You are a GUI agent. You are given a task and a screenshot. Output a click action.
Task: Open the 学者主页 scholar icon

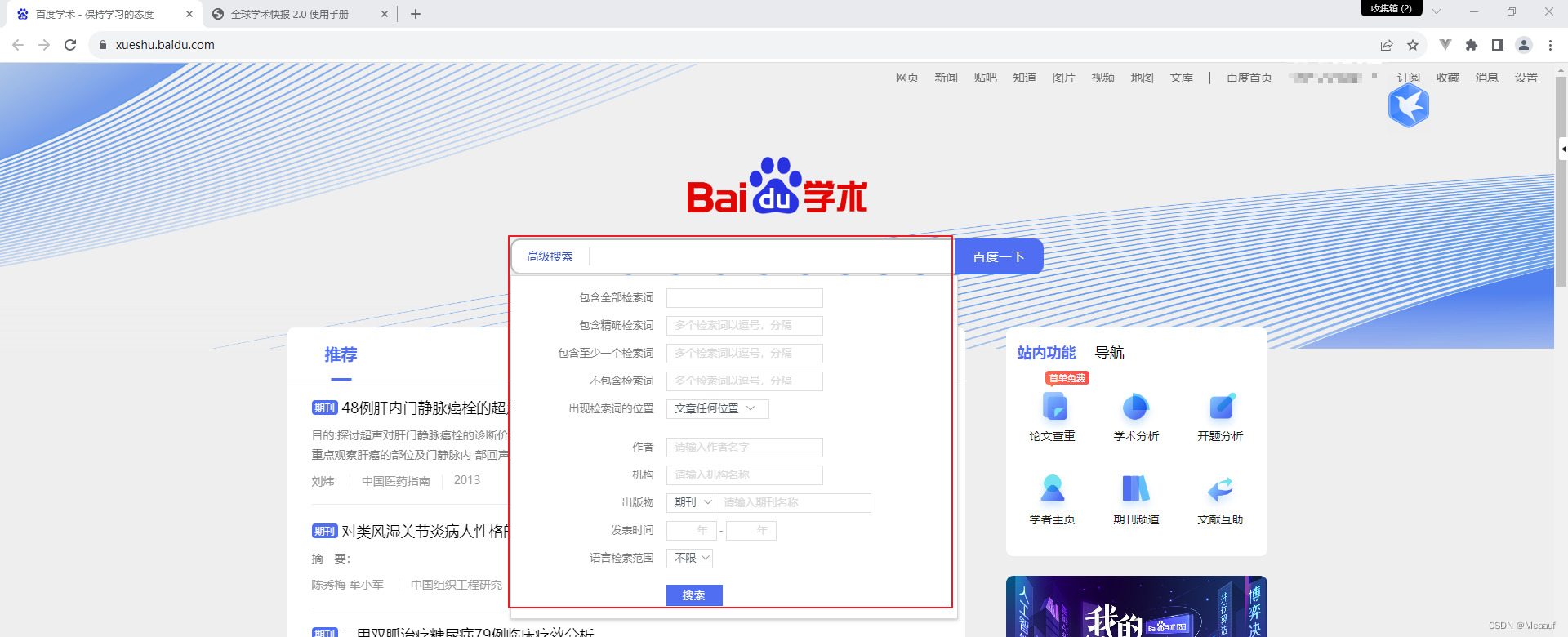pos(1053,488)
